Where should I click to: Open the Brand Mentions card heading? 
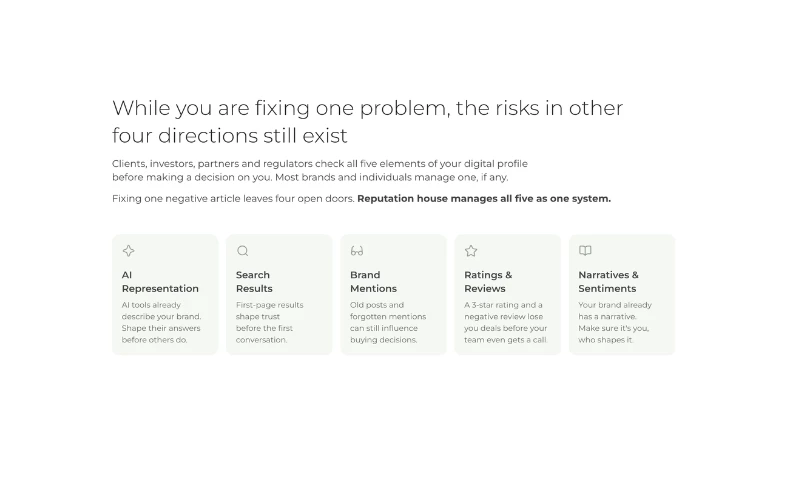373,282
